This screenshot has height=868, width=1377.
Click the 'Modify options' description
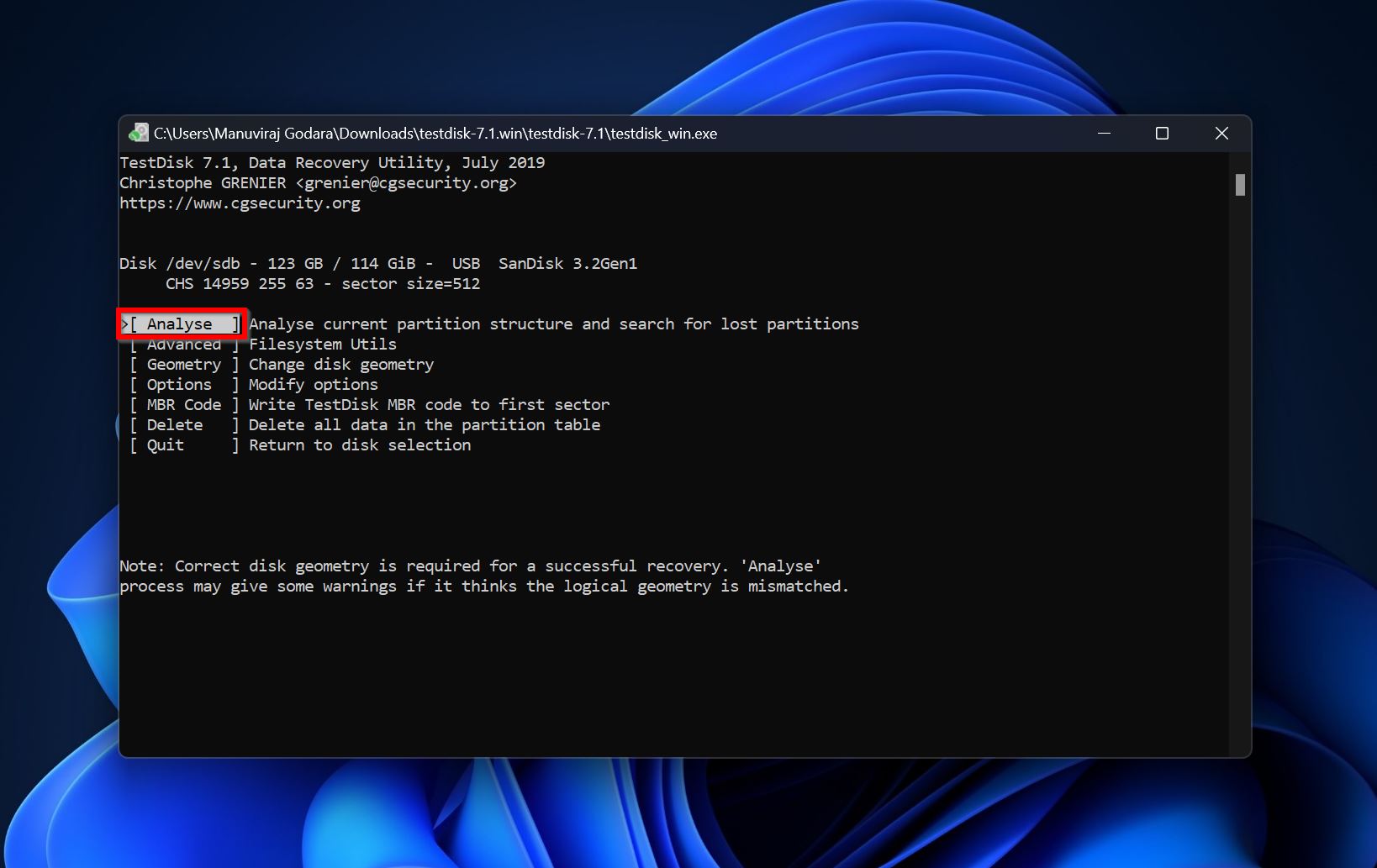click(x=314, y=385)
